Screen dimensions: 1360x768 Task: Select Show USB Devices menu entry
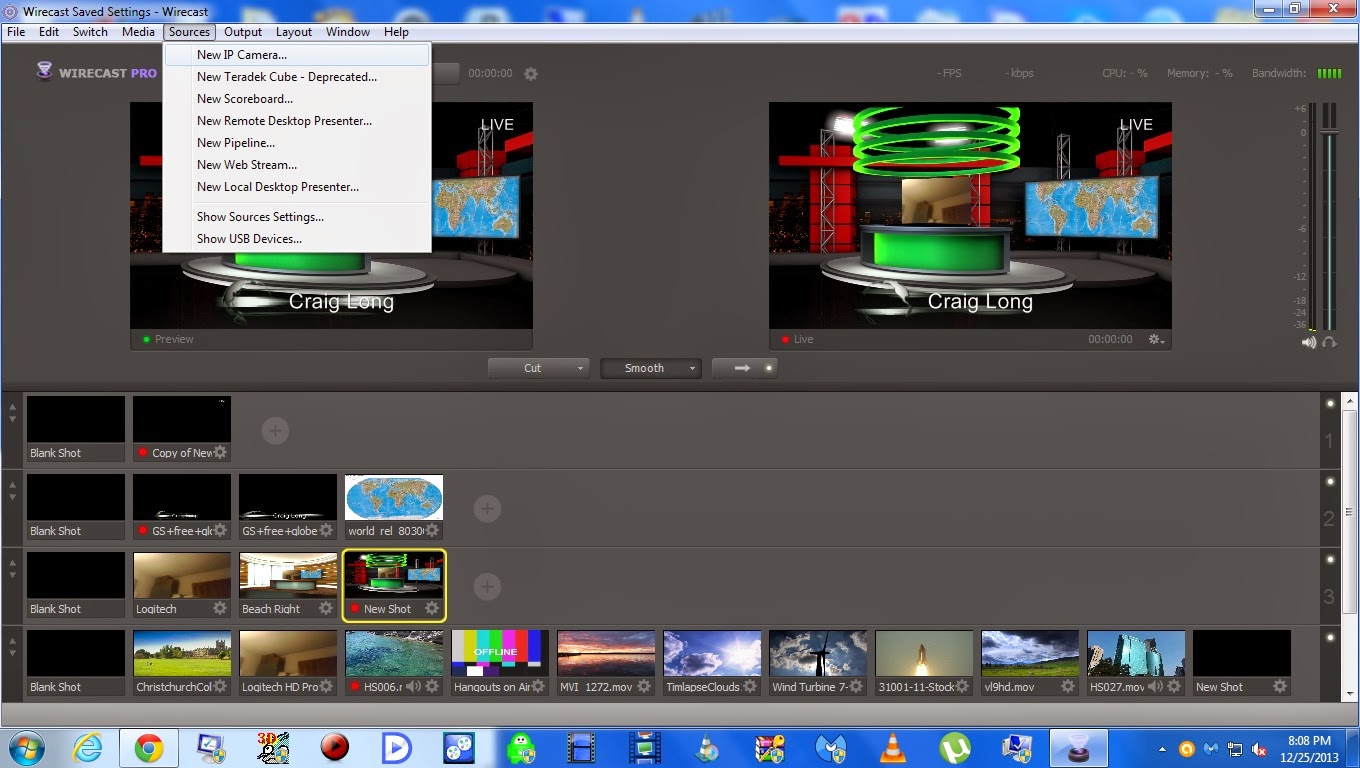[x=249, y=239]
